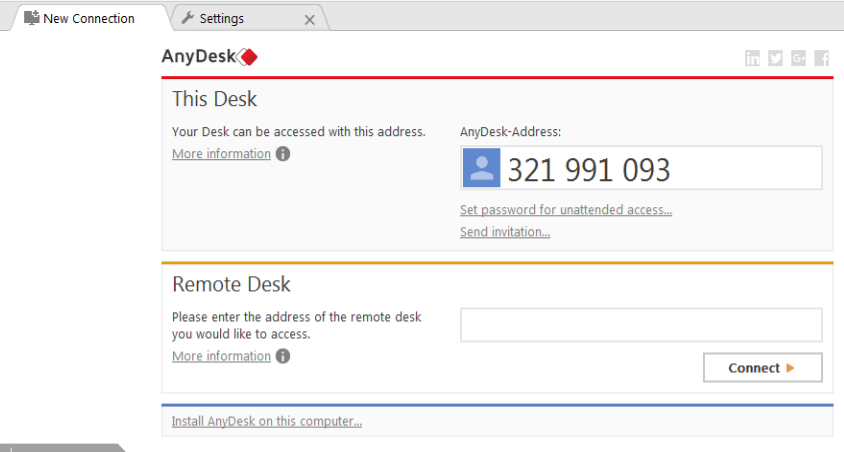Viewport: 844px width, 452px height.
Task: Close the Settings tab
Action: [310, 20]
